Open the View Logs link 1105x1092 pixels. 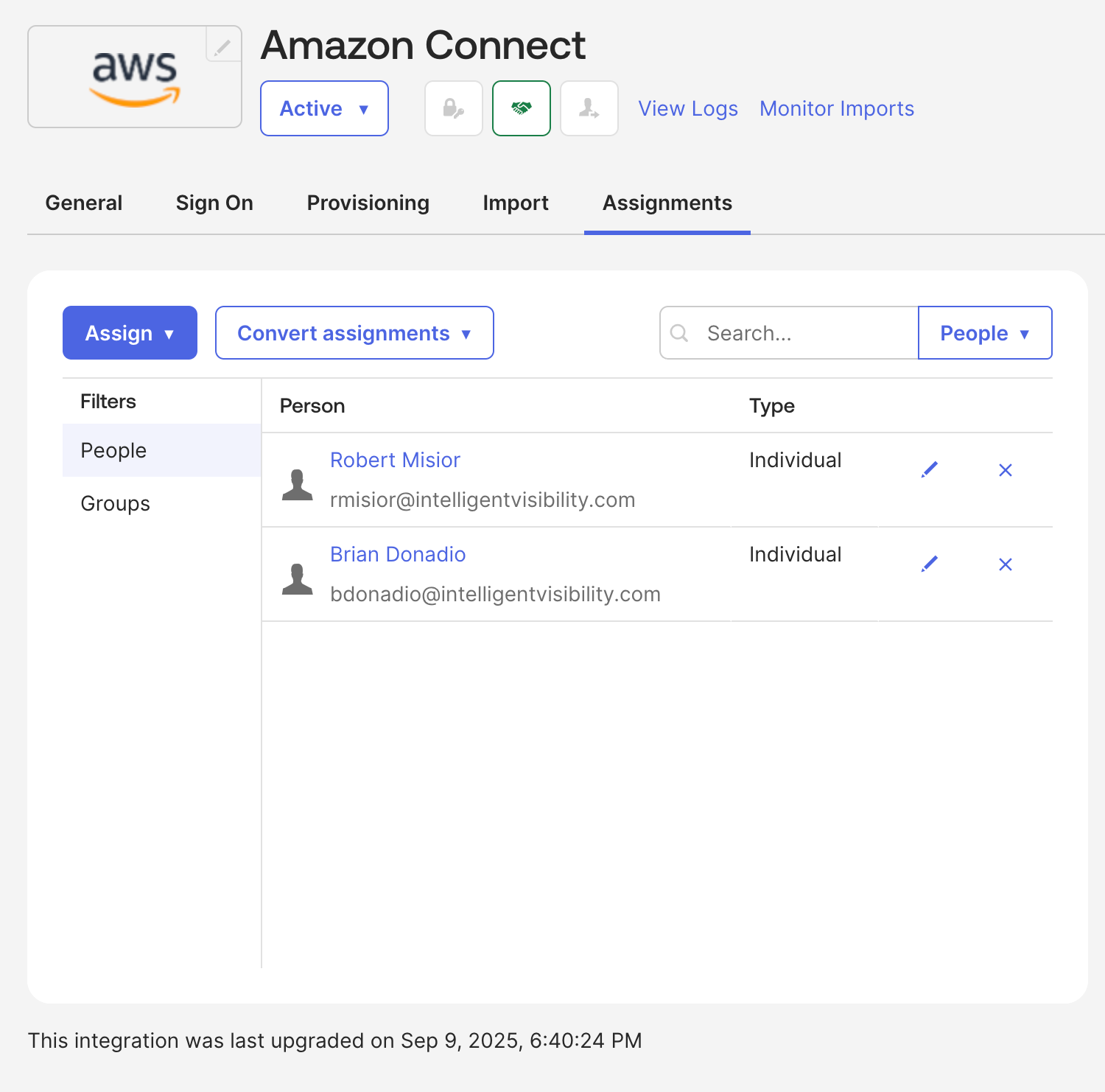687,109
